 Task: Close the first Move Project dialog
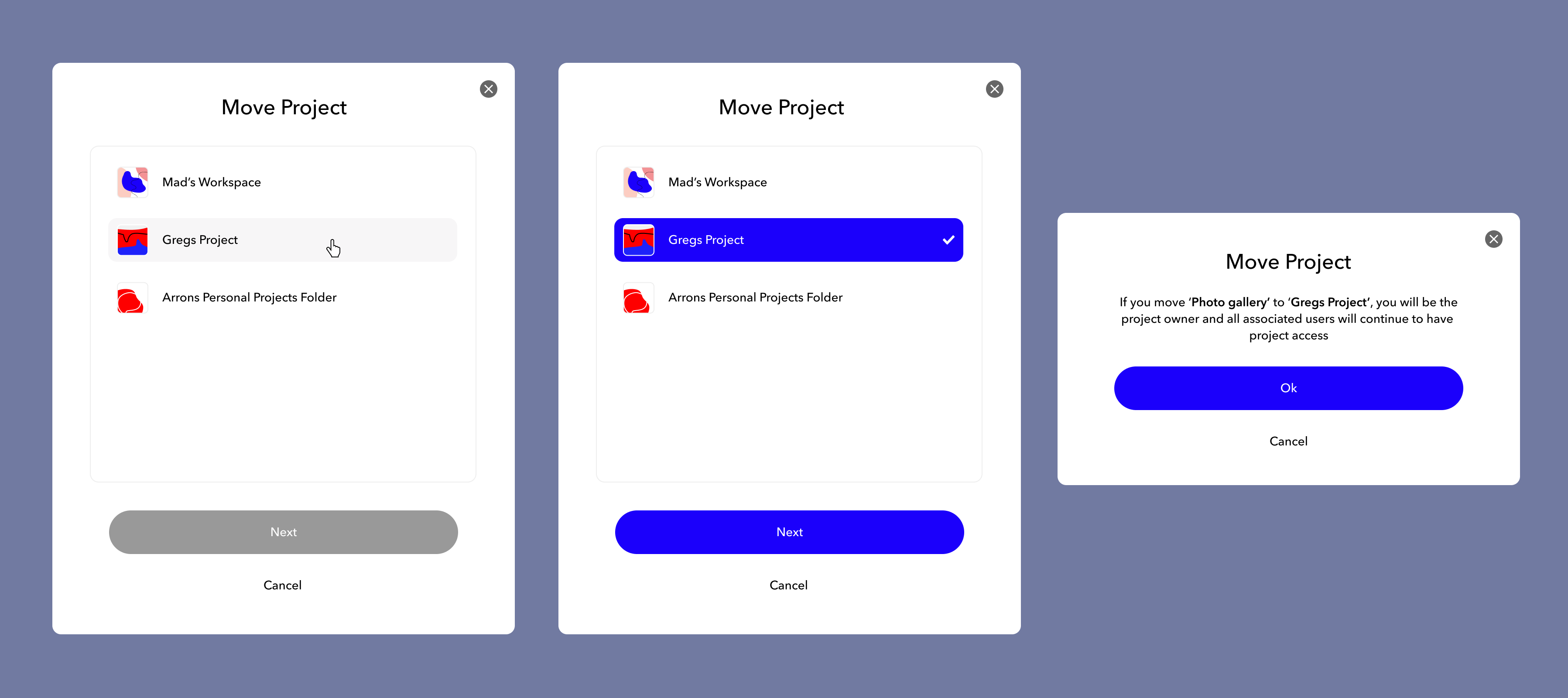tap(489, 89)
